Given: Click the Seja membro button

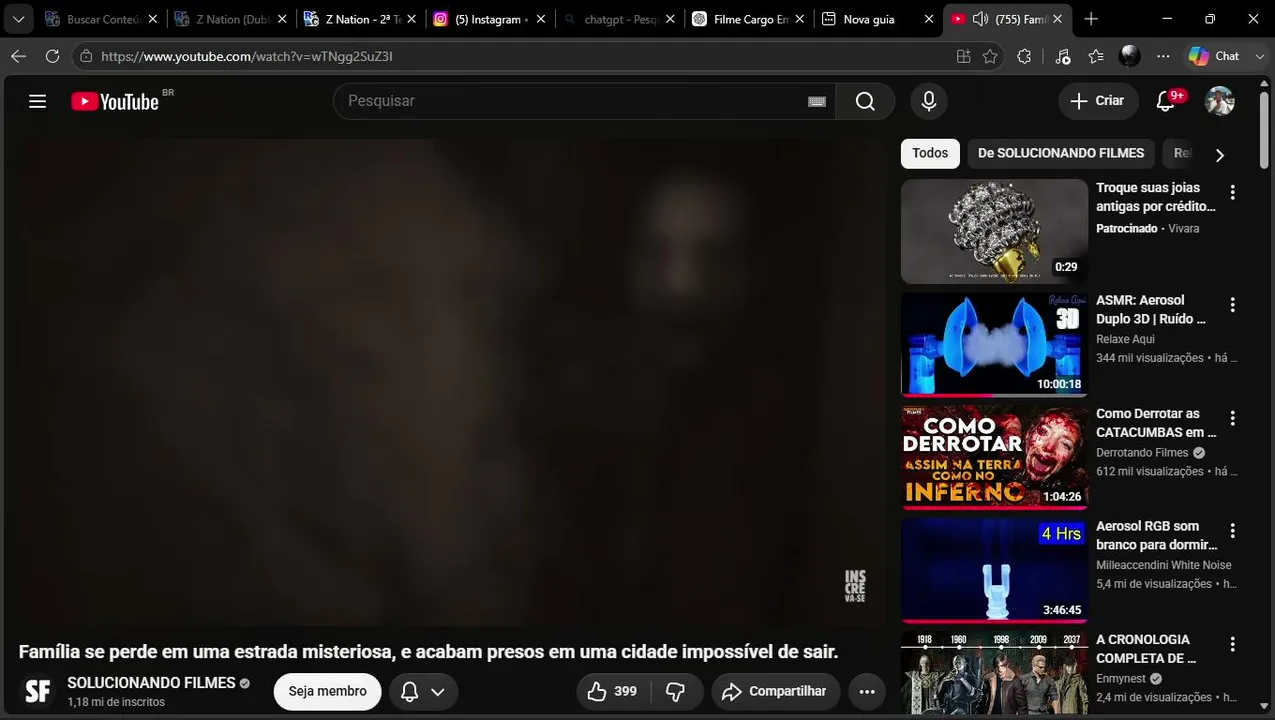Looking at the screenshot, I should (x=328, y=691).
